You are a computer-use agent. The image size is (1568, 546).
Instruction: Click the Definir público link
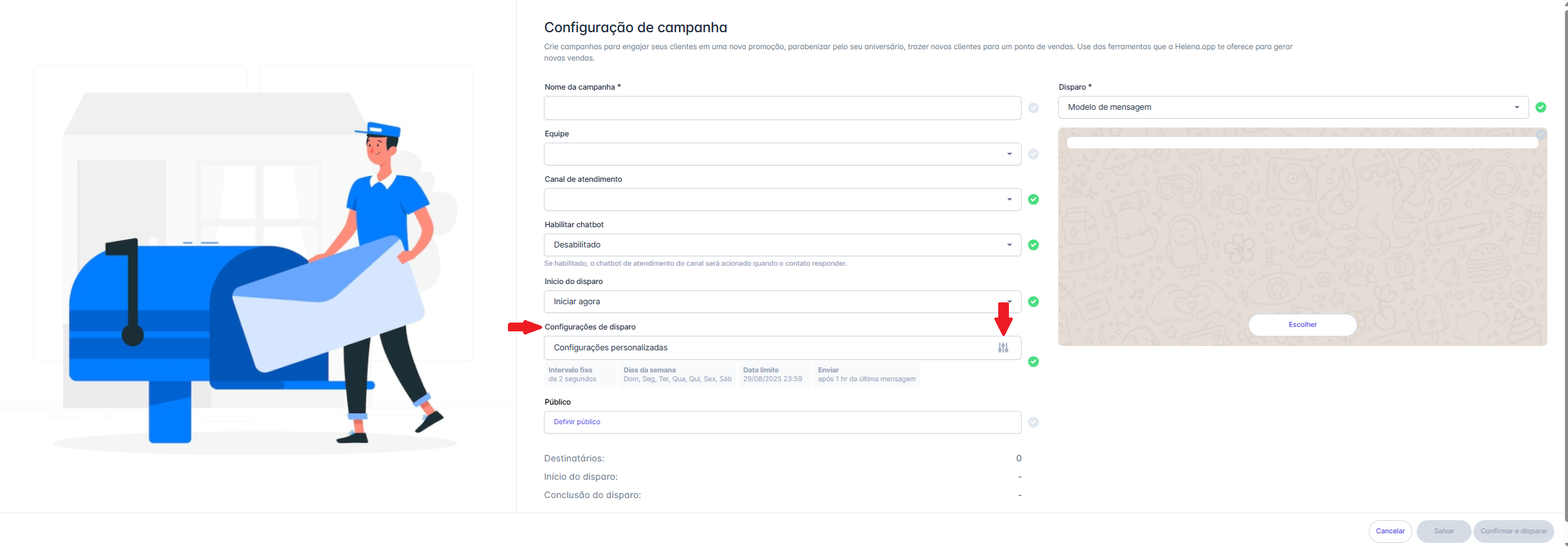click(x=577, y=422)
